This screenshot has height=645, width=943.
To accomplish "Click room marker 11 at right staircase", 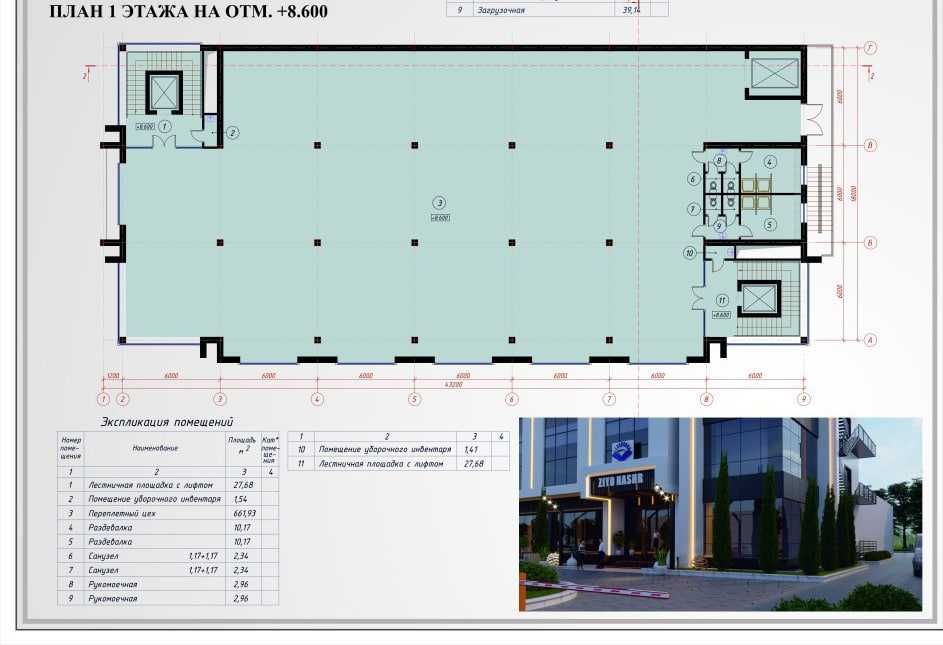I will [722, 300].
